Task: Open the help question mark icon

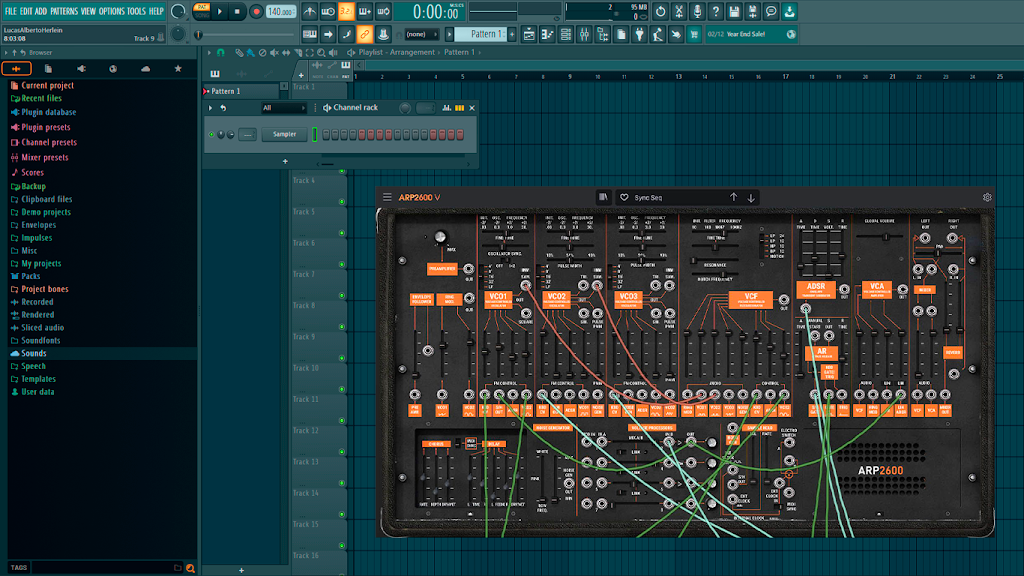Action: (x=716, y=11)
